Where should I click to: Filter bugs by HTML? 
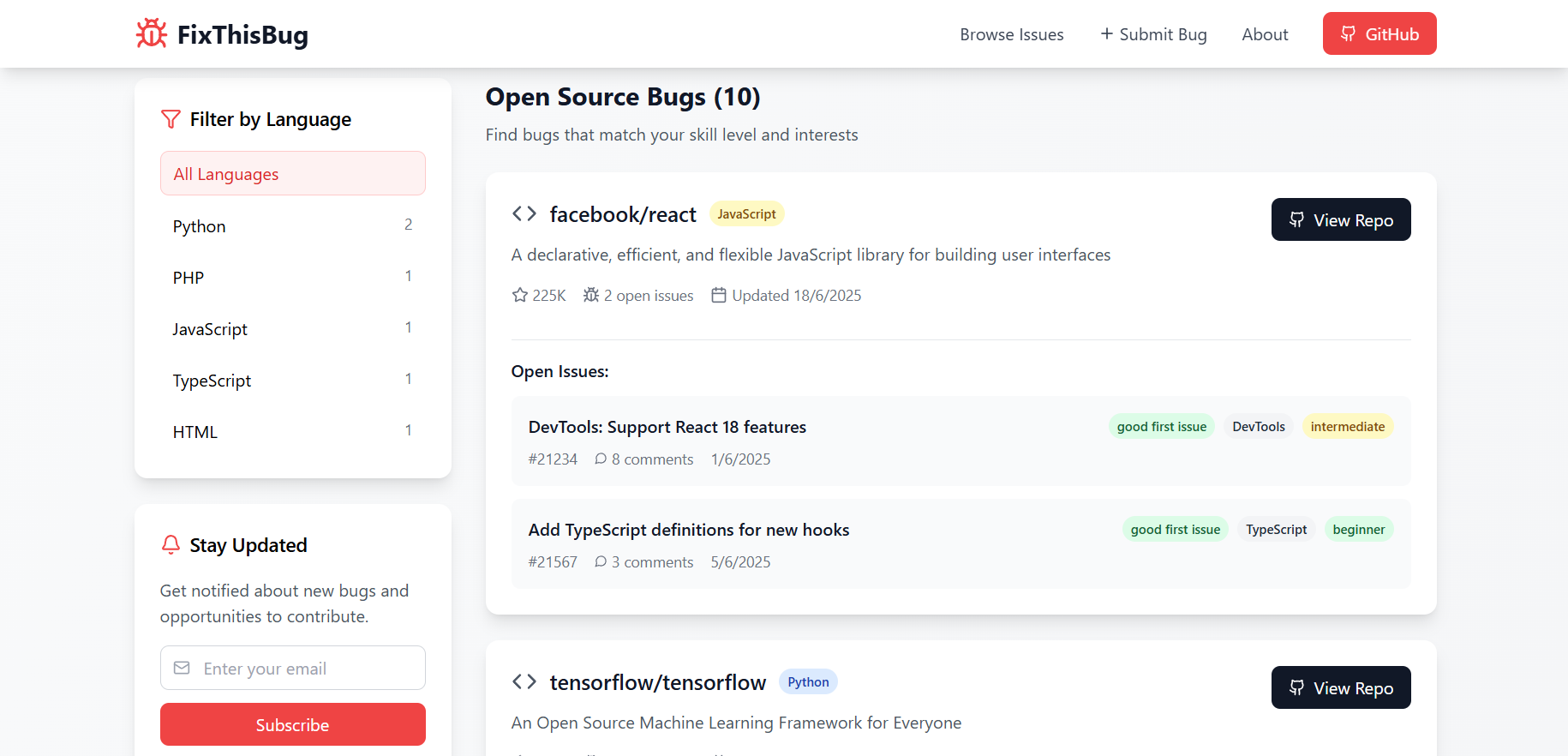(293, 431)
